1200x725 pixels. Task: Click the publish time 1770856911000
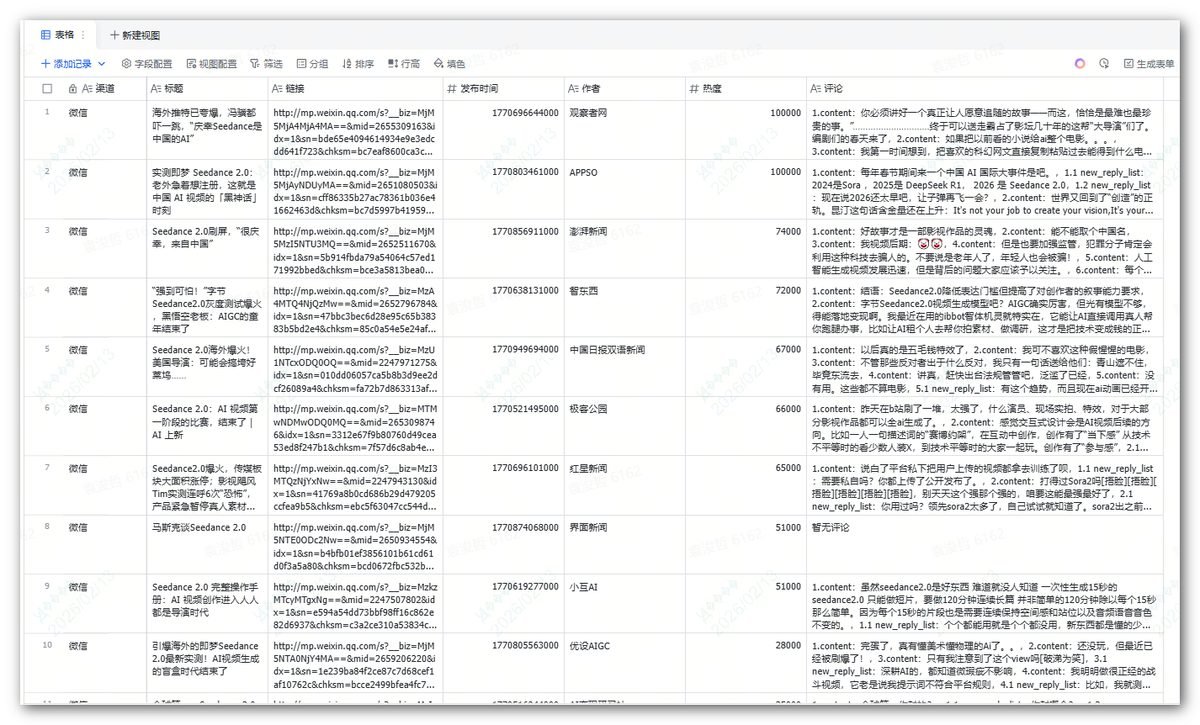tap(525, 231)
